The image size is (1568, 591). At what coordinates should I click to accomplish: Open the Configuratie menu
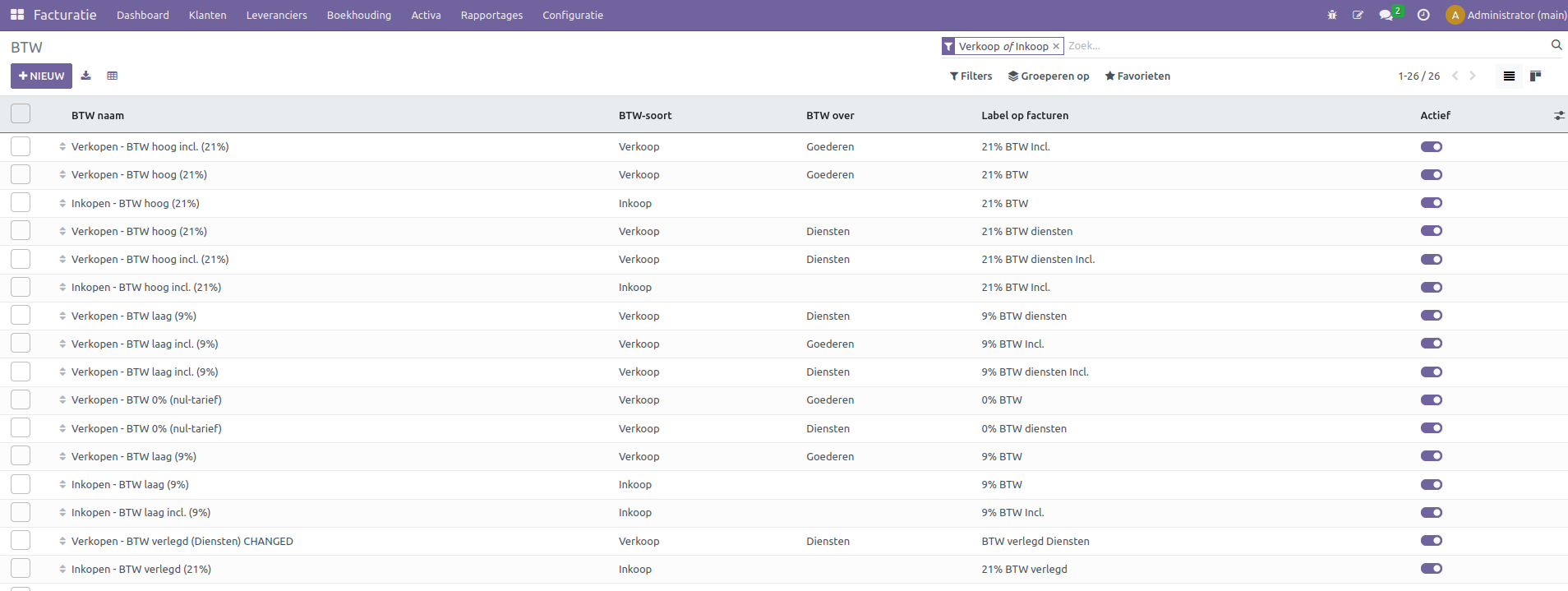tap(572, 15)
